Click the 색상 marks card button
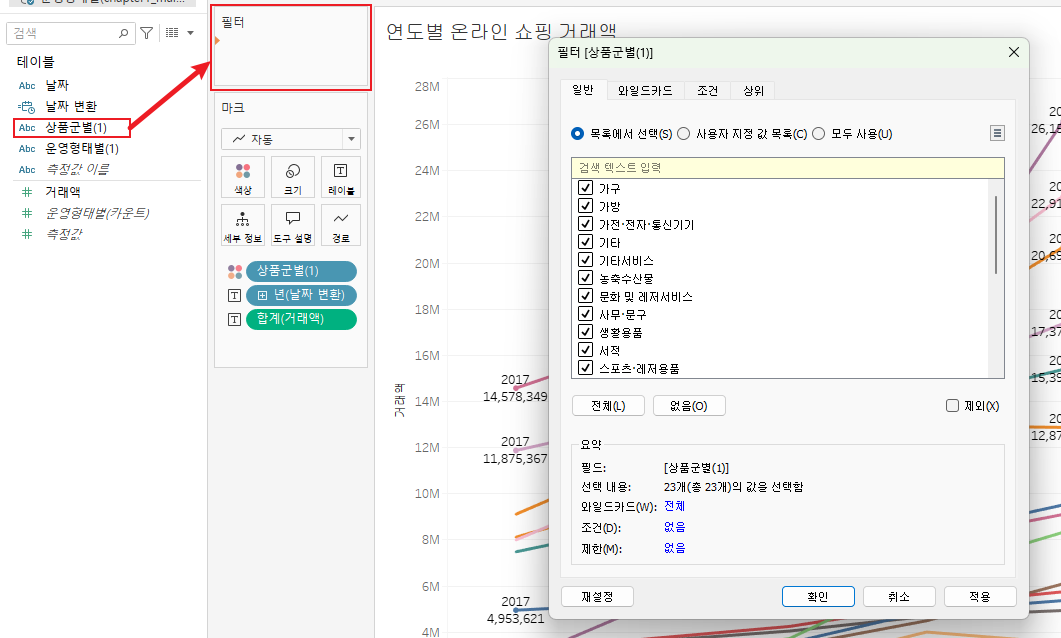Viewport: 1061px width, 638px height. [243, 177]
